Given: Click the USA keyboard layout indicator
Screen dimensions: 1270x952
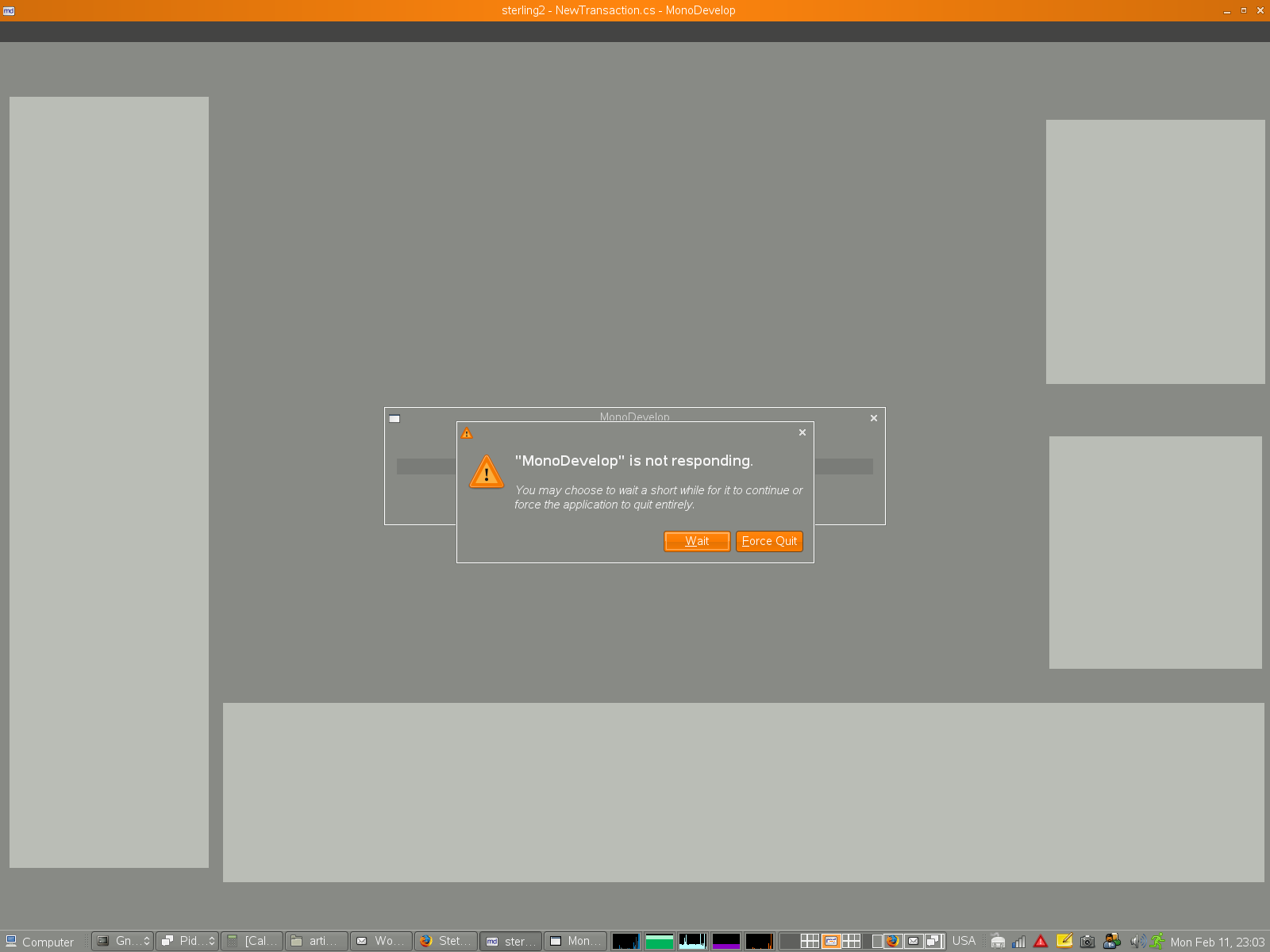Looking at the screenshot, I should (x=964, y=941).
